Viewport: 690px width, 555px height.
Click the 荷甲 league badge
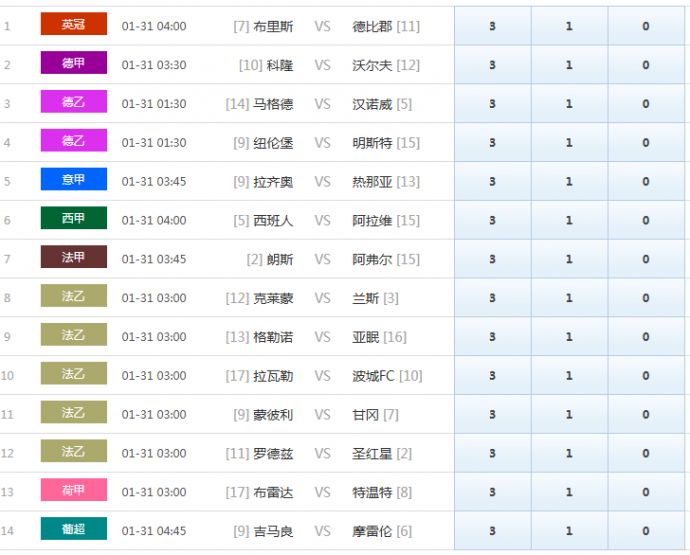click(x=73, y=490)
